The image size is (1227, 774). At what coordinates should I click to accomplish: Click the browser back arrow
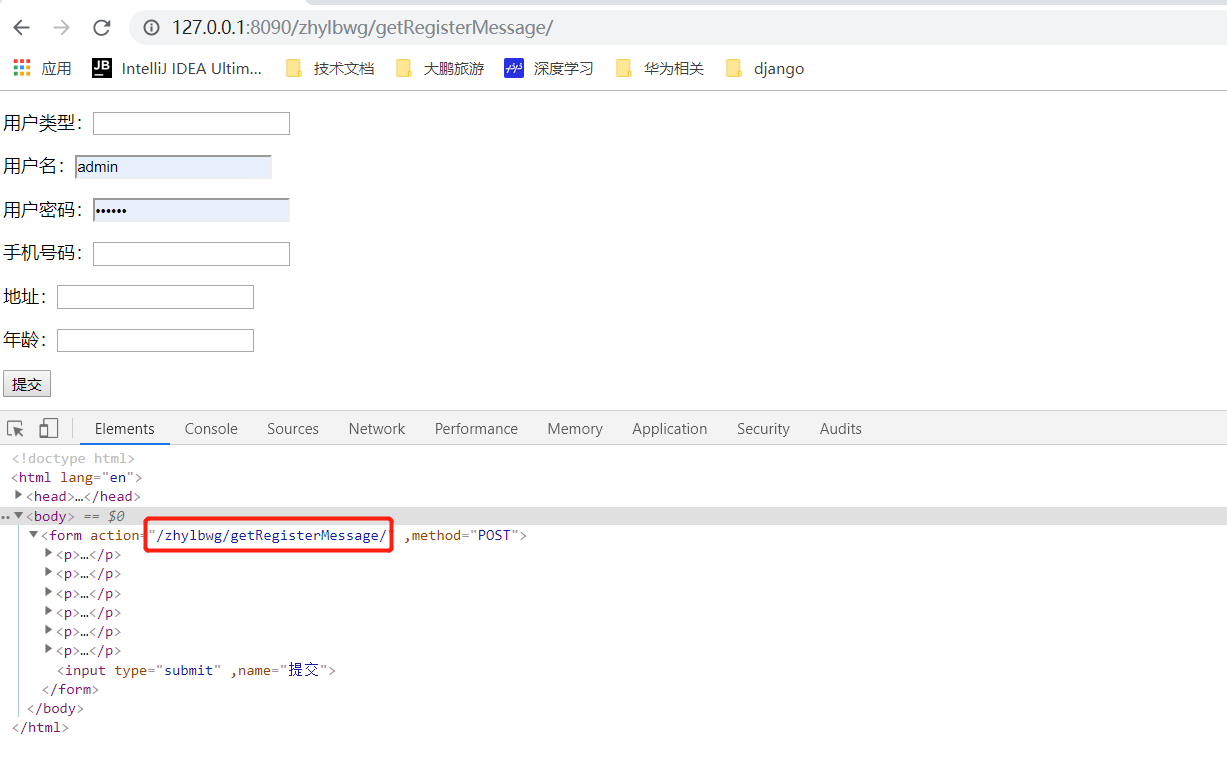click(x=21, y=27)
